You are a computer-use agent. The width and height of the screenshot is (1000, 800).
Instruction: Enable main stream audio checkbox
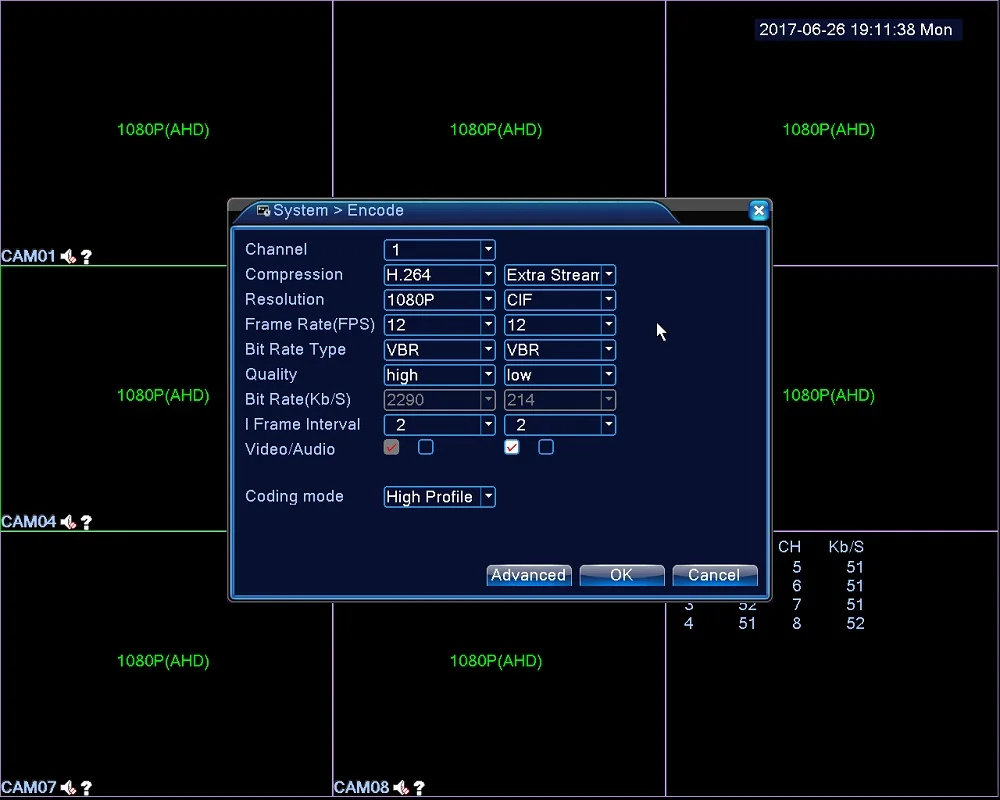(425, 447)
